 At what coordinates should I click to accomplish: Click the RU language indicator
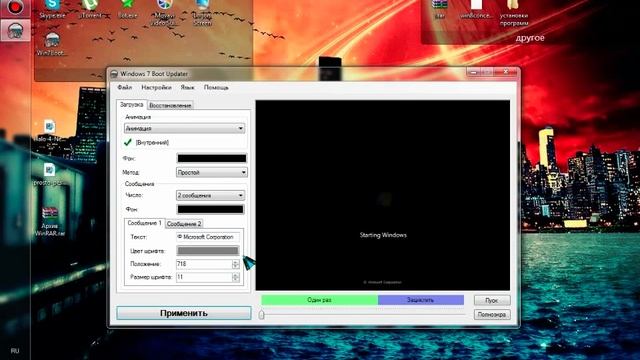15,351
